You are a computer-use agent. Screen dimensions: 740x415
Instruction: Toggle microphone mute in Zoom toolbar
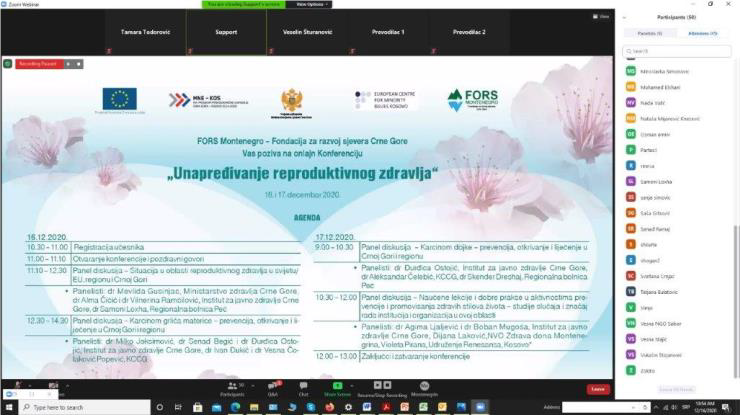tap(18, 385)
